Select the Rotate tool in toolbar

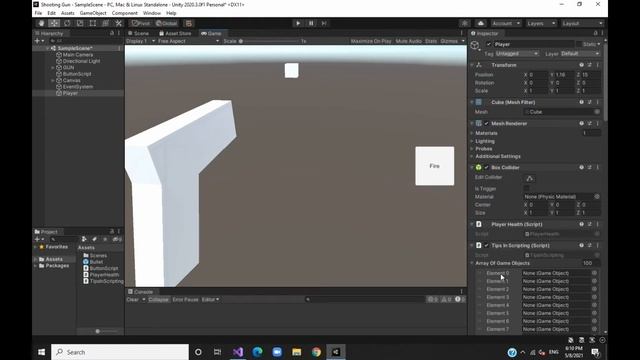(x=67, y=23)
